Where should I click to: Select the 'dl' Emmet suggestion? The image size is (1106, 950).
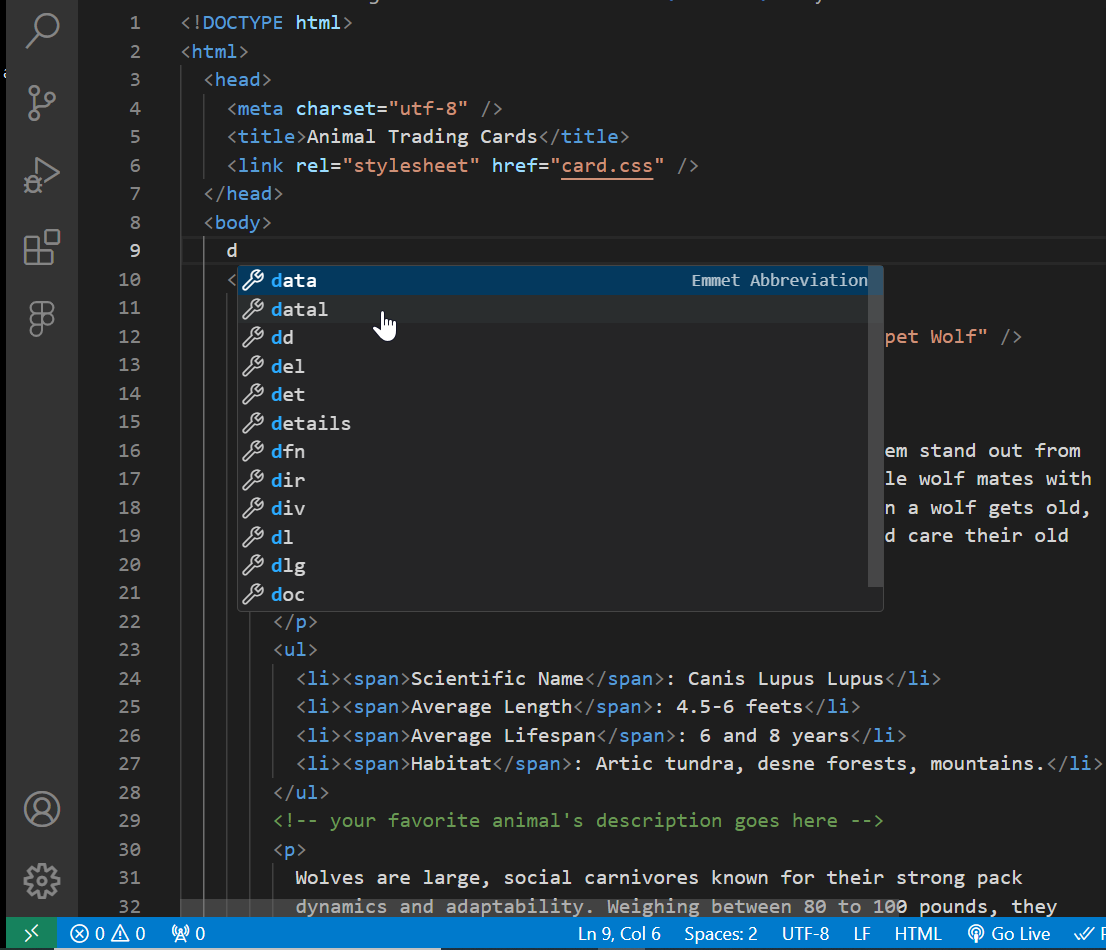[553, 537]
